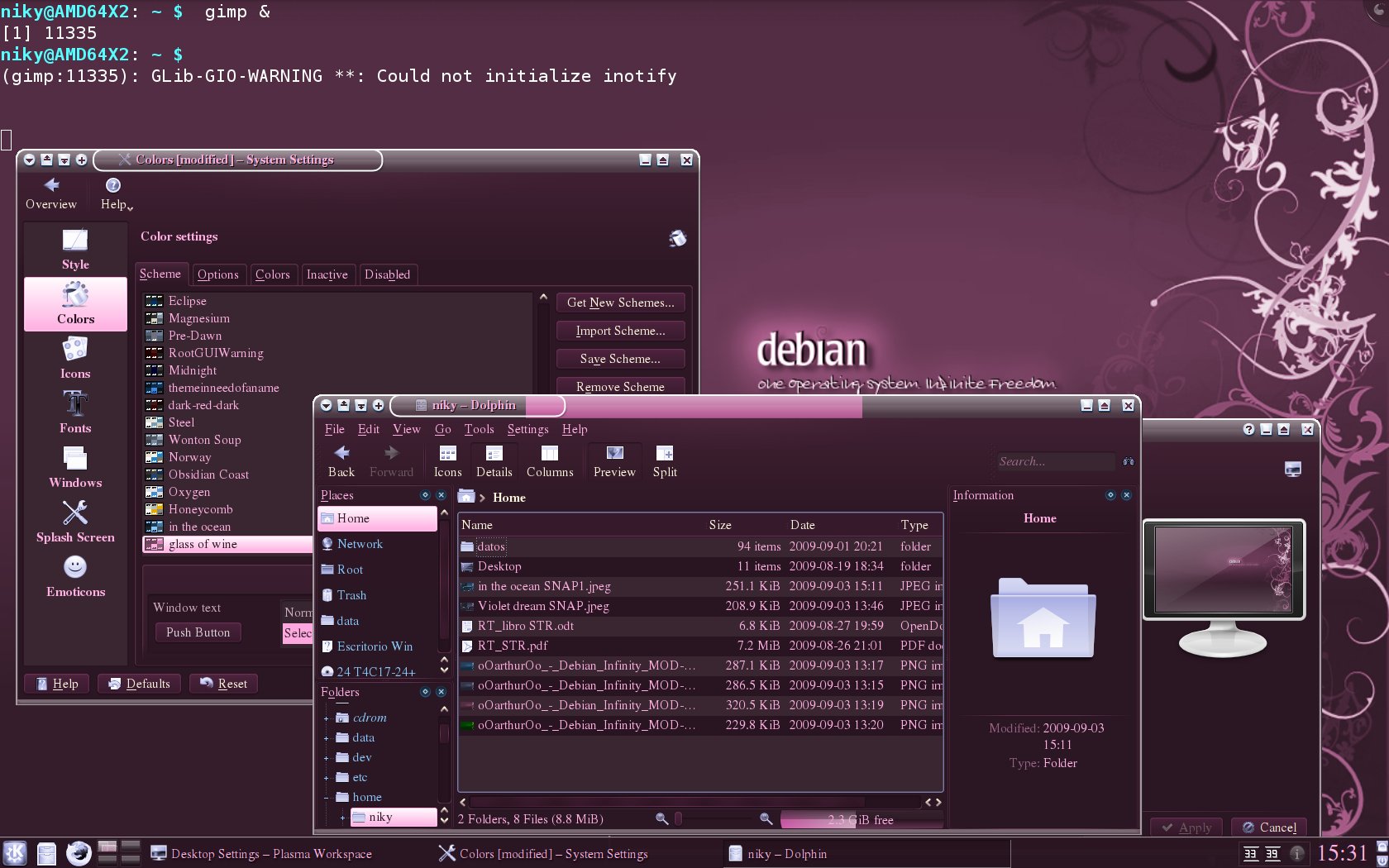Click Save Scheme button
The width and height of the screenshot is (1389, 868).
(x=621, y=359)
